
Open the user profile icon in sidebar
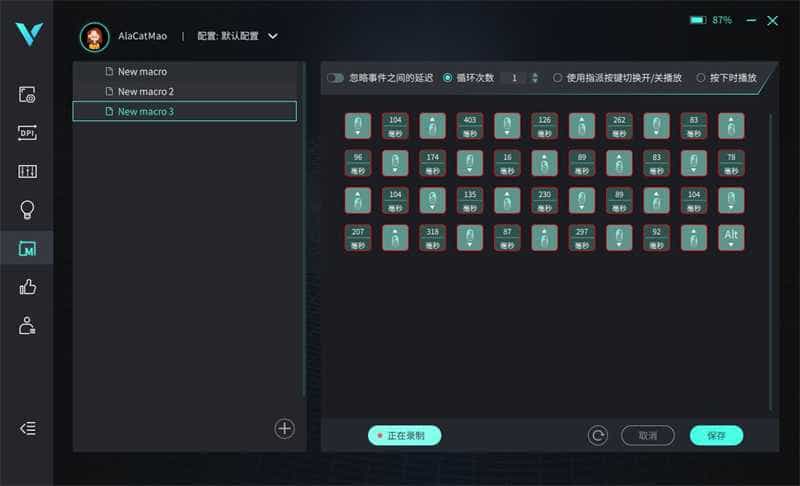pyautogui.click(x=28, y=325)
